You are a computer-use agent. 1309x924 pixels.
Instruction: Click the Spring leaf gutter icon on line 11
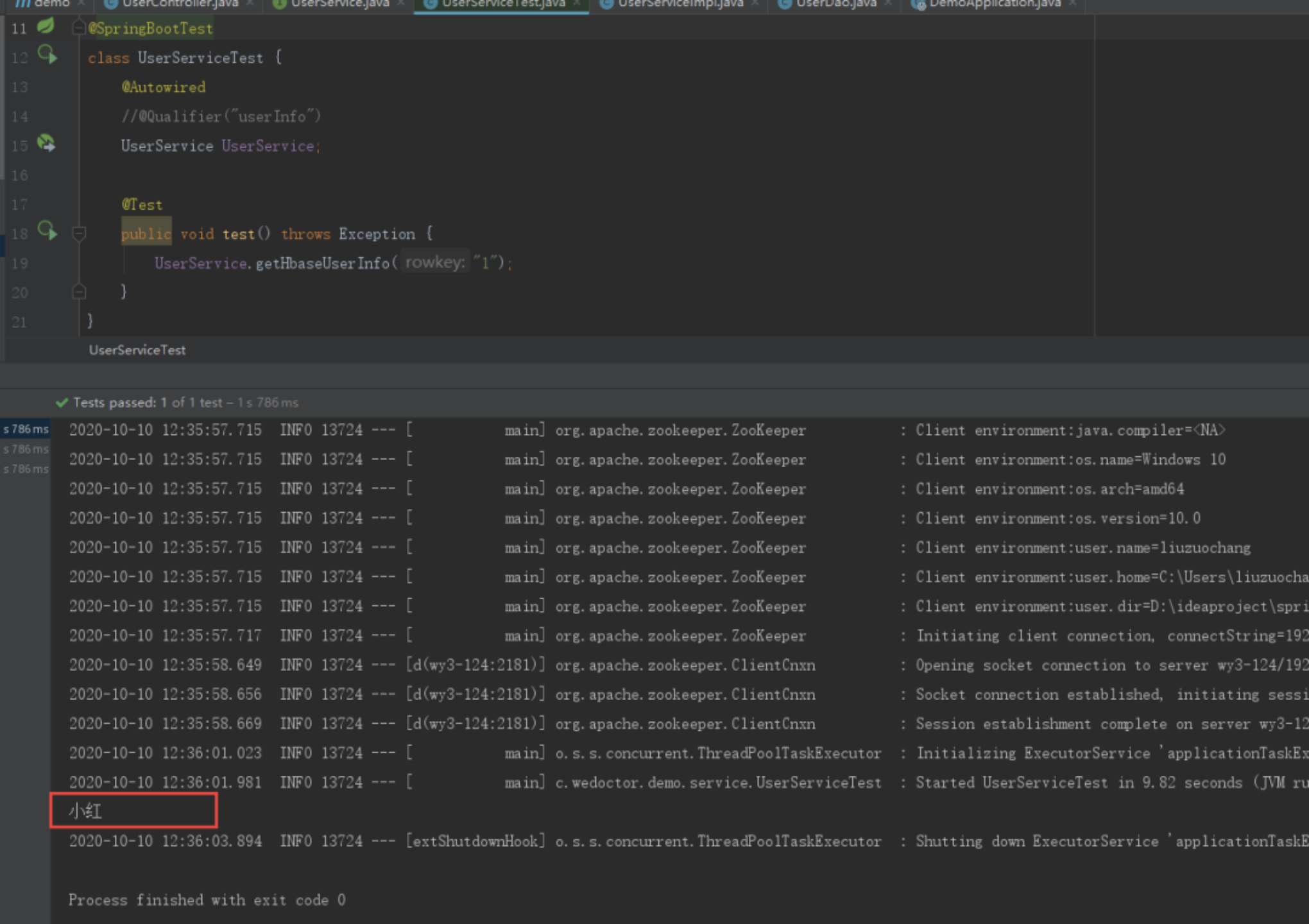tap(46, 26)
